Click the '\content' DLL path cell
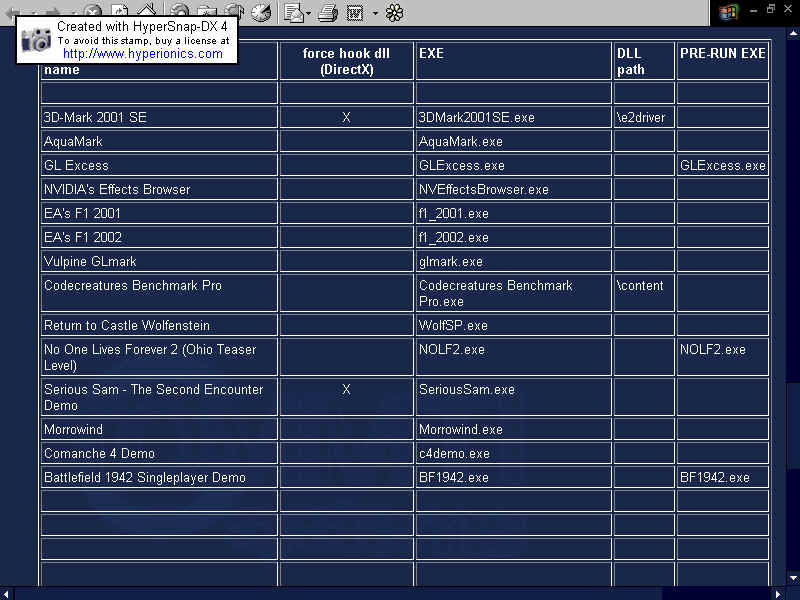The image size is (800, 600). [644, 293]
